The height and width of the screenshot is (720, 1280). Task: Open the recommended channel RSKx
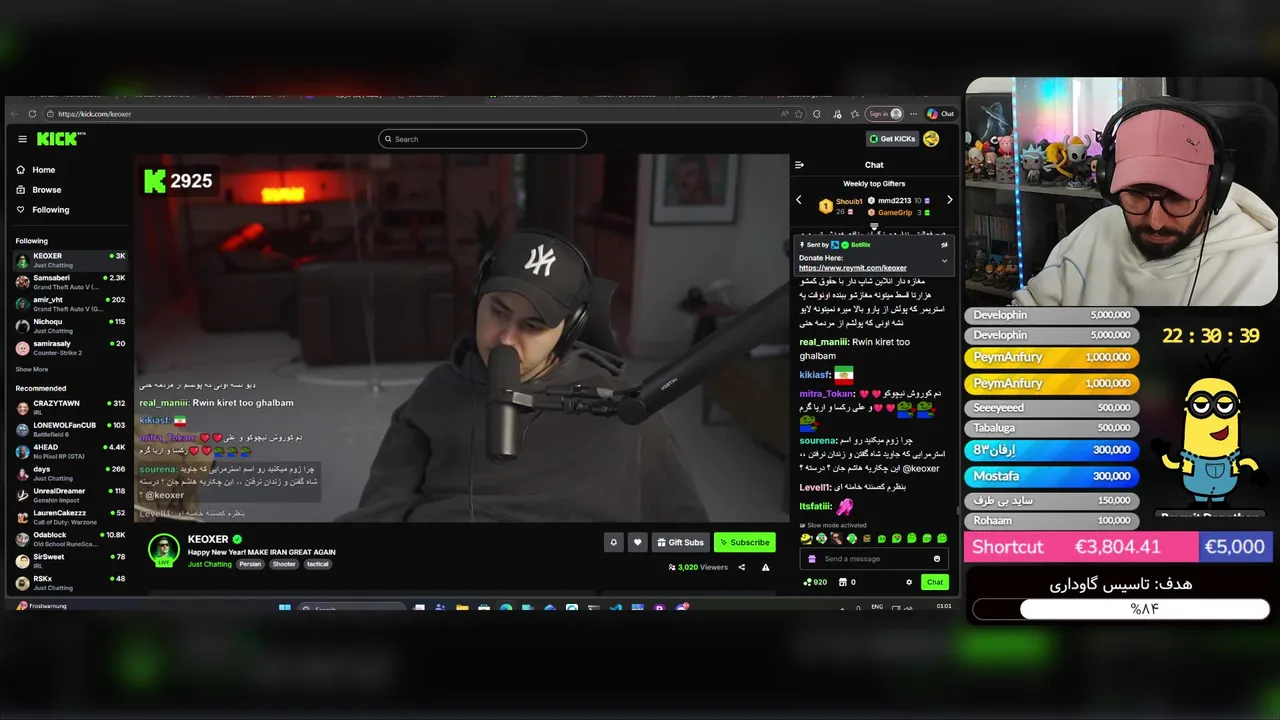click(70, 582)
